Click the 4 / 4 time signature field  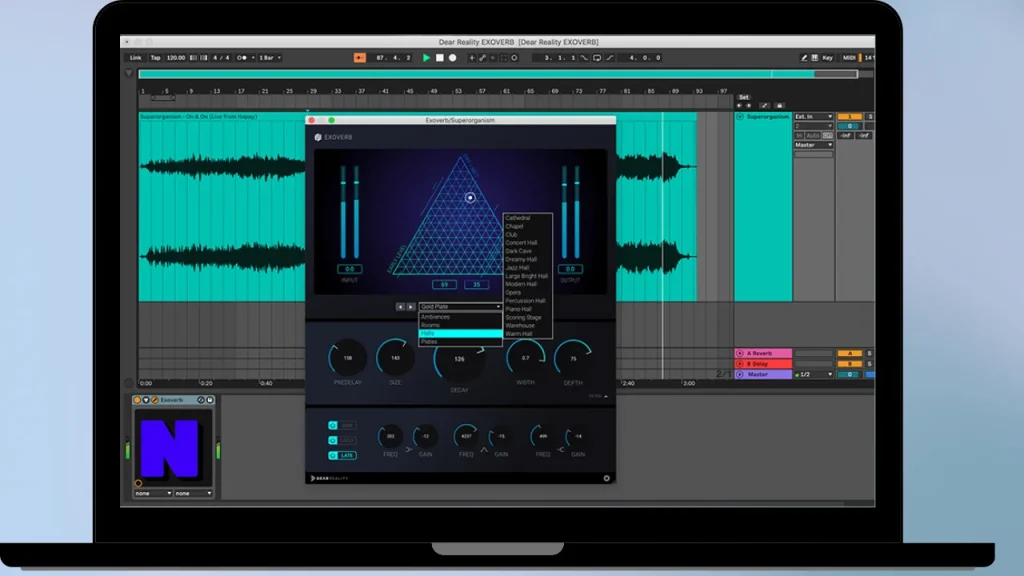[x=221, y=57]
